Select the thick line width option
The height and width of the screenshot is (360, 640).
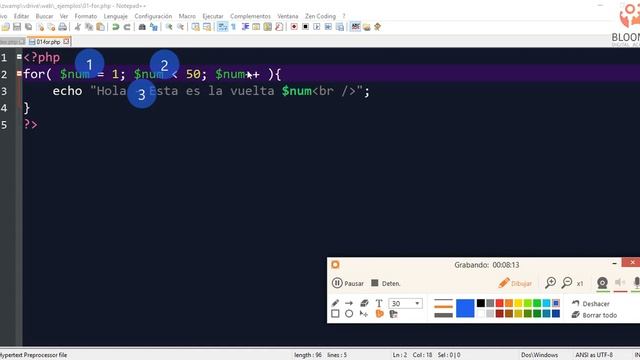click(443, 315)
